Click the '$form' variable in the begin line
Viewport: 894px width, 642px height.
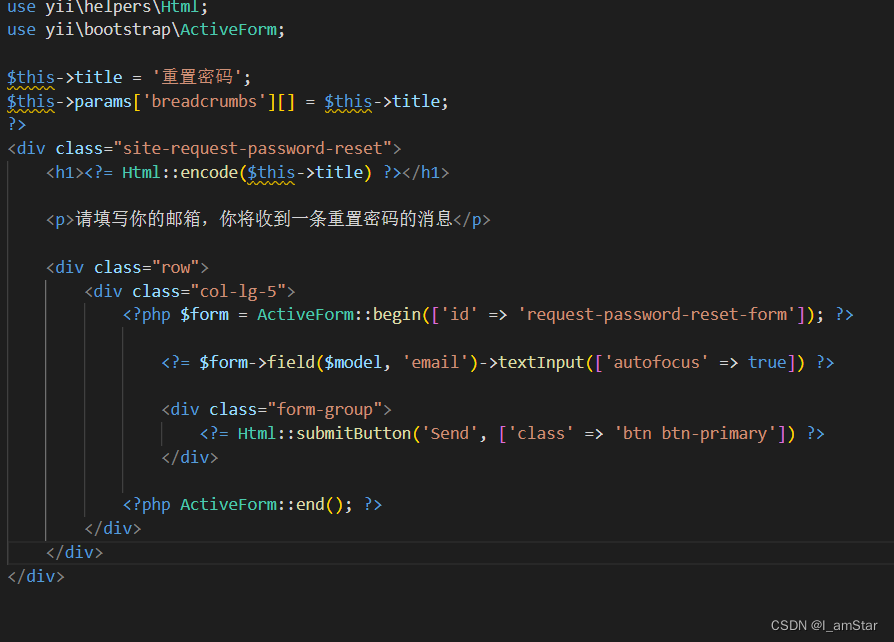tap(204, 315)
